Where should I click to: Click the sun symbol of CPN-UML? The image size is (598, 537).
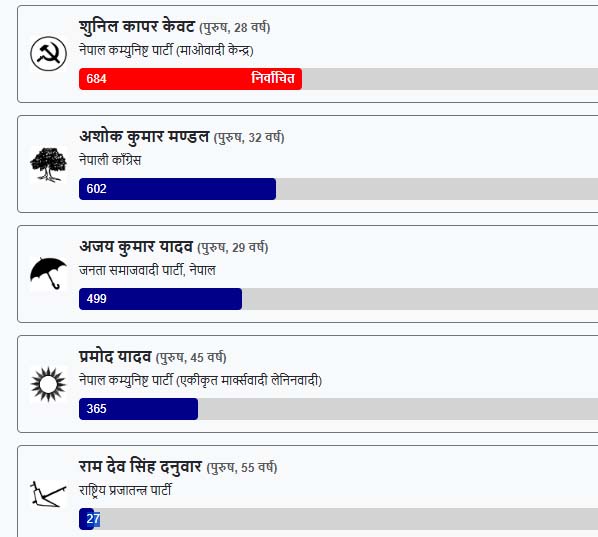(x=48, y=384)
